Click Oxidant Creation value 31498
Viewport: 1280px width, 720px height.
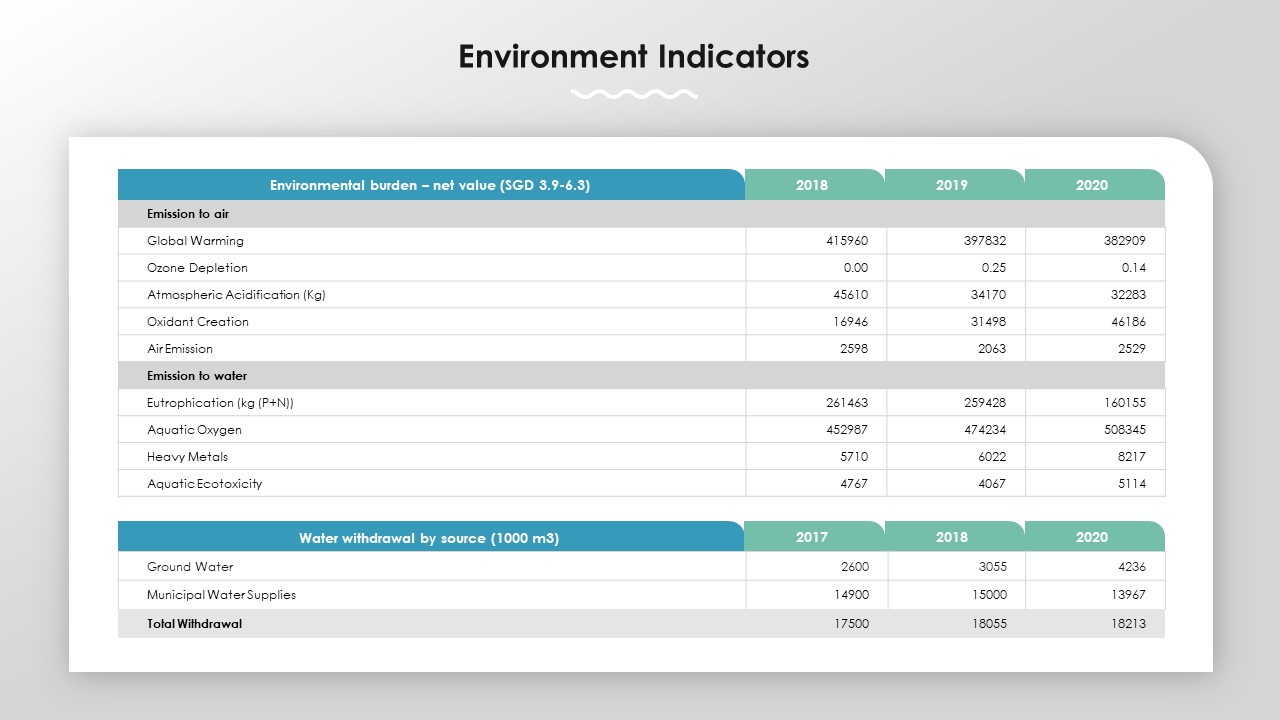(989, 322)
